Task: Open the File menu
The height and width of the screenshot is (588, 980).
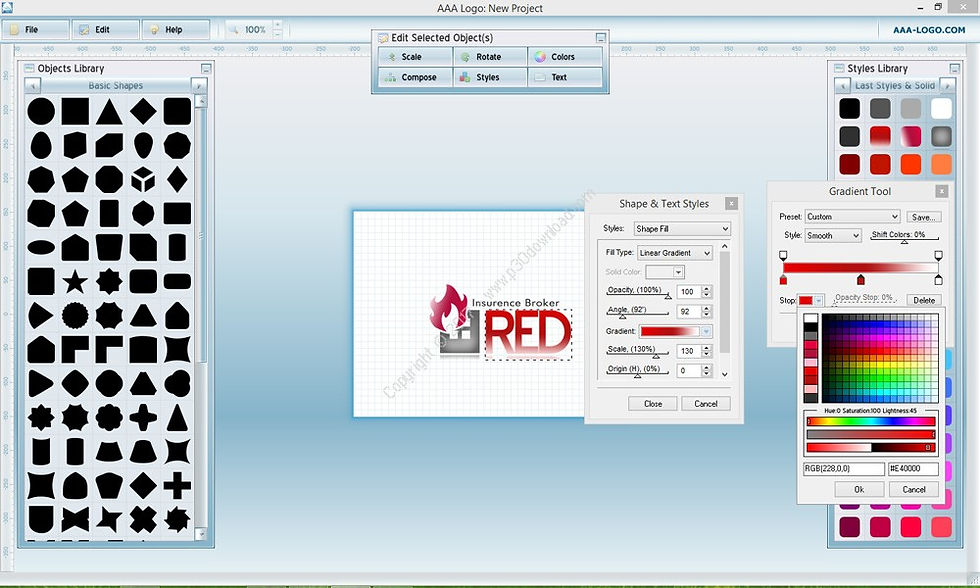Action: click(x=35, y=29)
